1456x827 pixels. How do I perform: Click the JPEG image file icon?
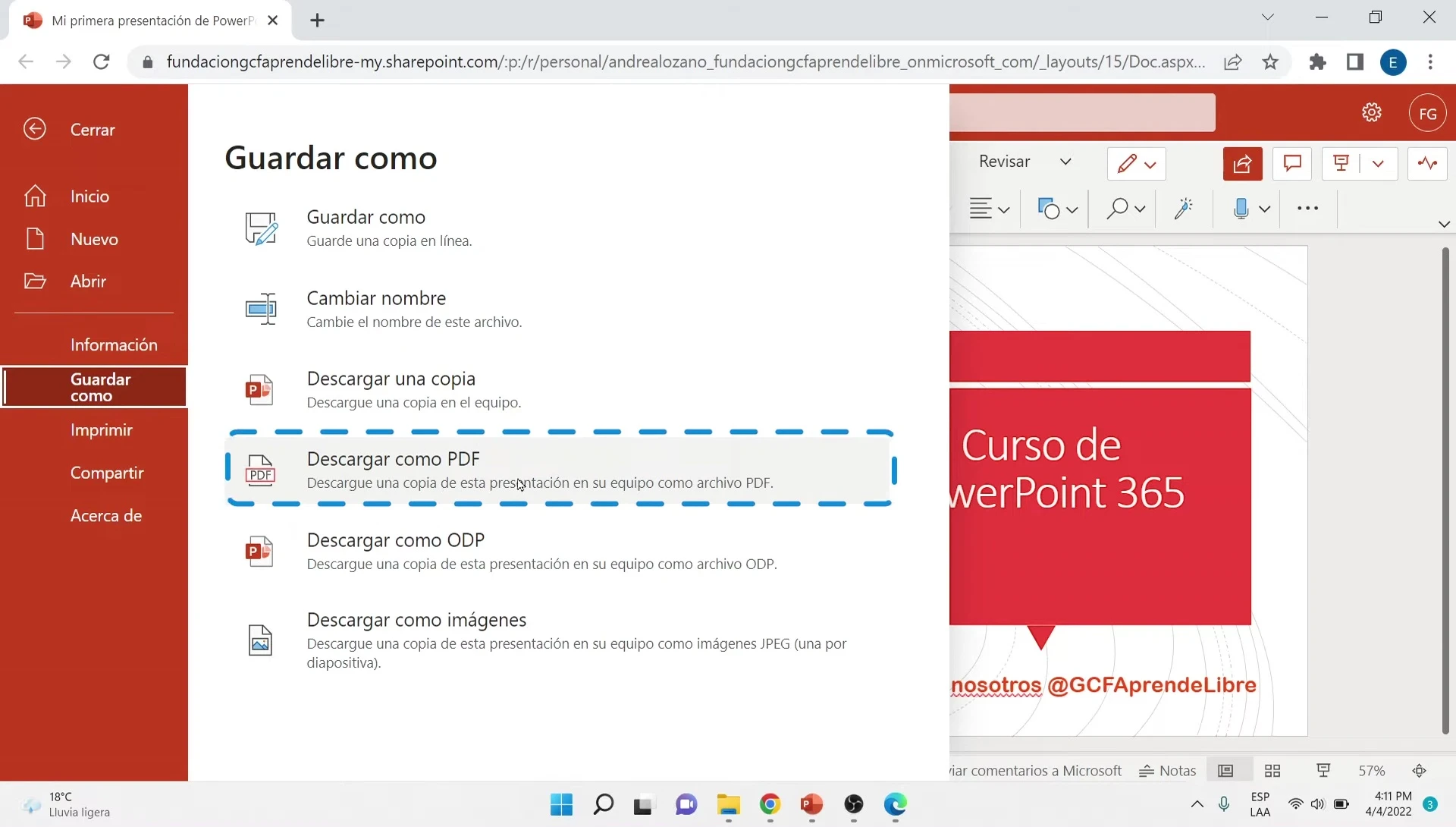pyautogui.click(x=260, y=640)
